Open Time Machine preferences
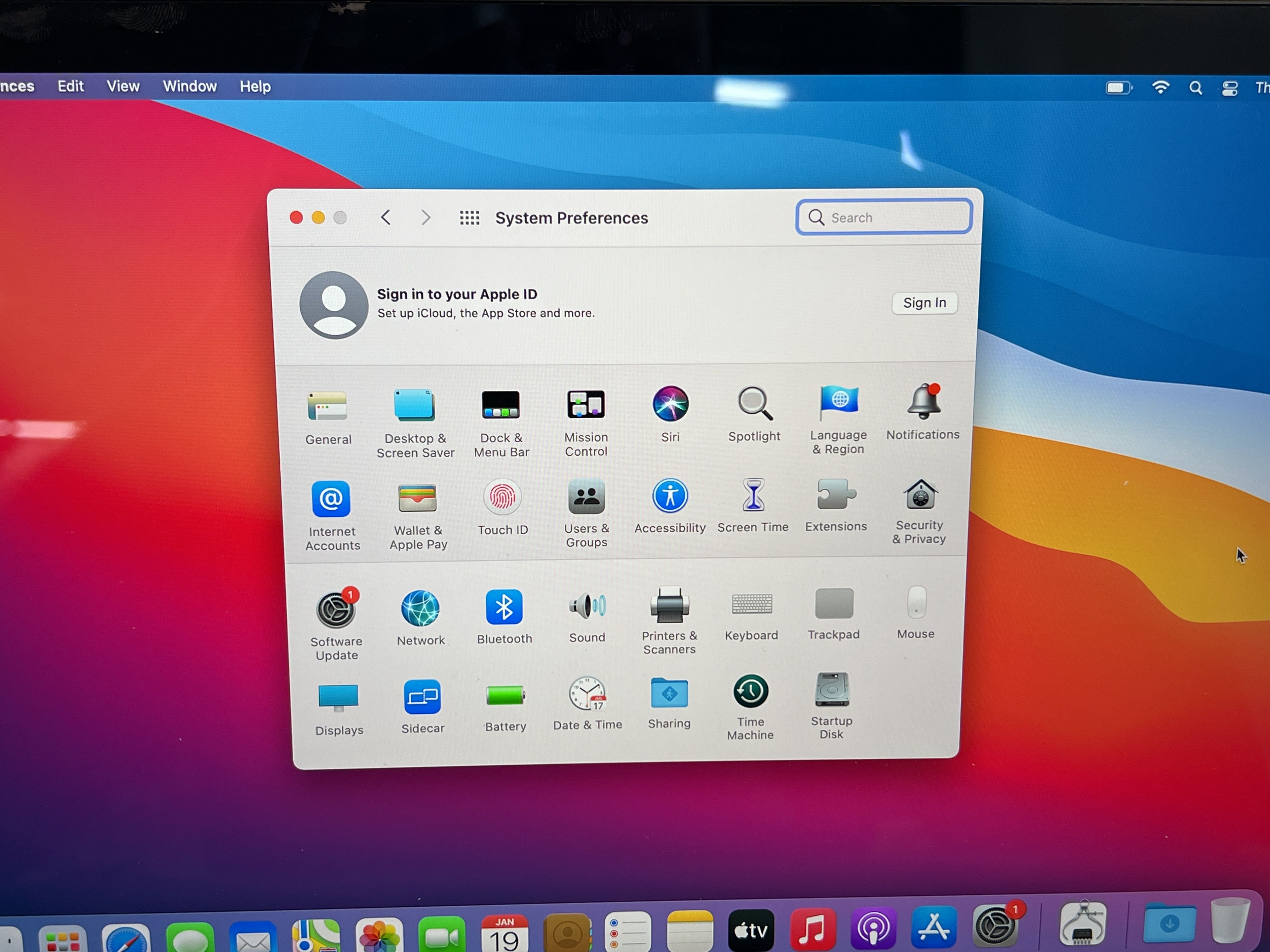Screen dimensions: 1270x952 click(750, 692)
